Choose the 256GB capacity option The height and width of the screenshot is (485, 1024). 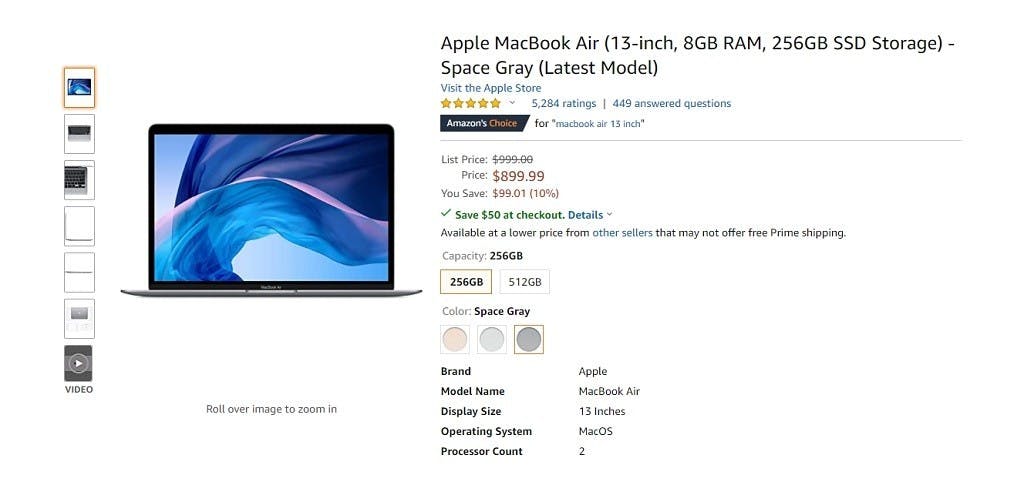pos(466,282)
